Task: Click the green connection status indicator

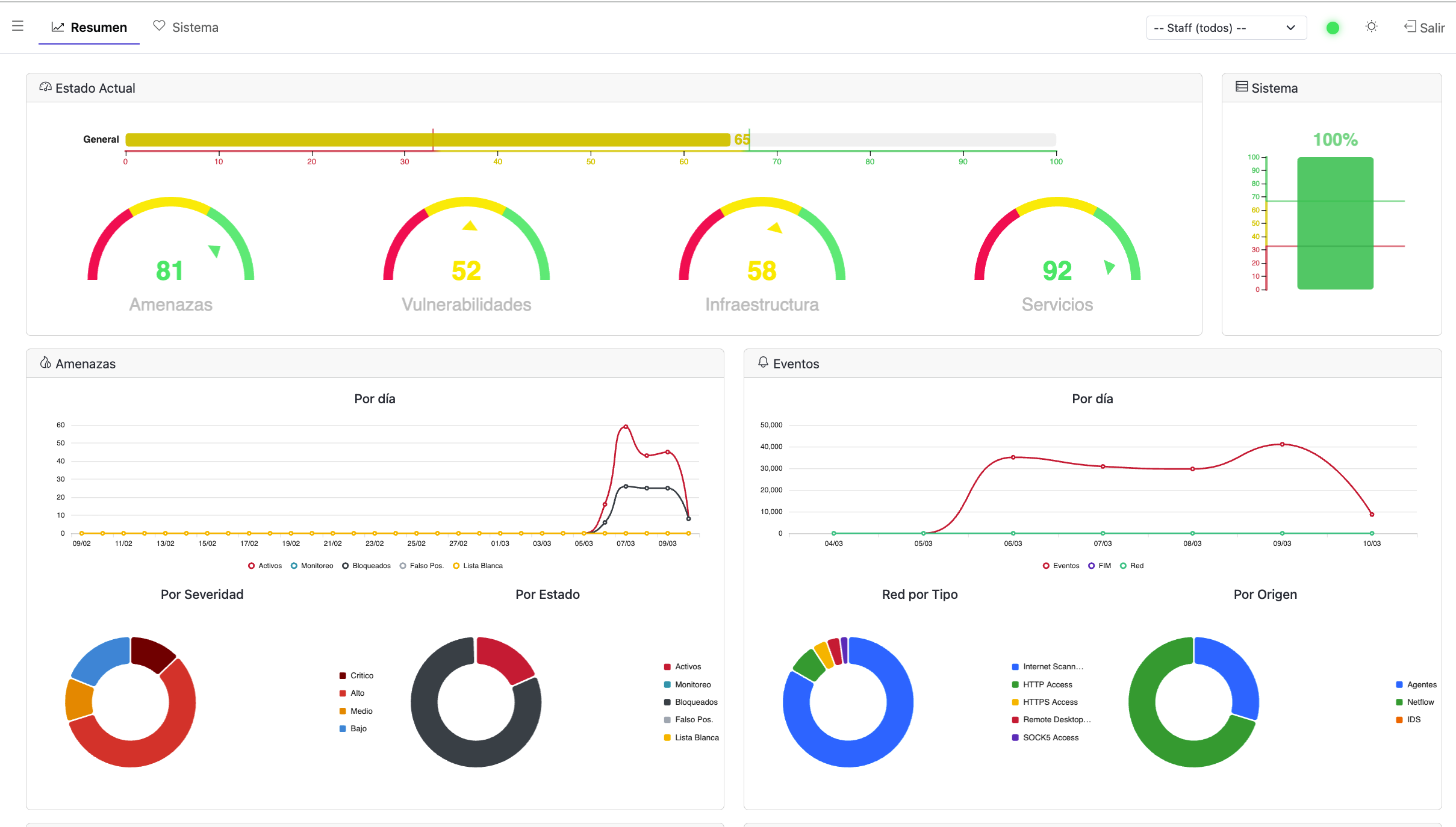Action: pyautogui.click(x=1333, y=28)
